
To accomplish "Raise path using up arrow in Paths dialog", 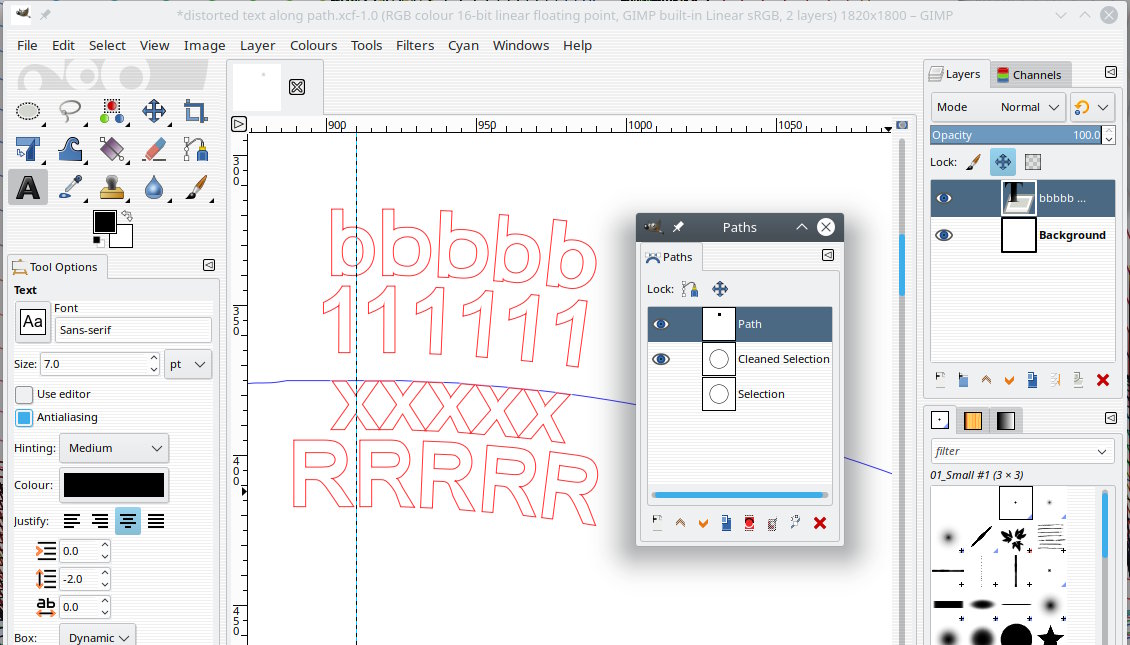I will (x=680, y=523).
